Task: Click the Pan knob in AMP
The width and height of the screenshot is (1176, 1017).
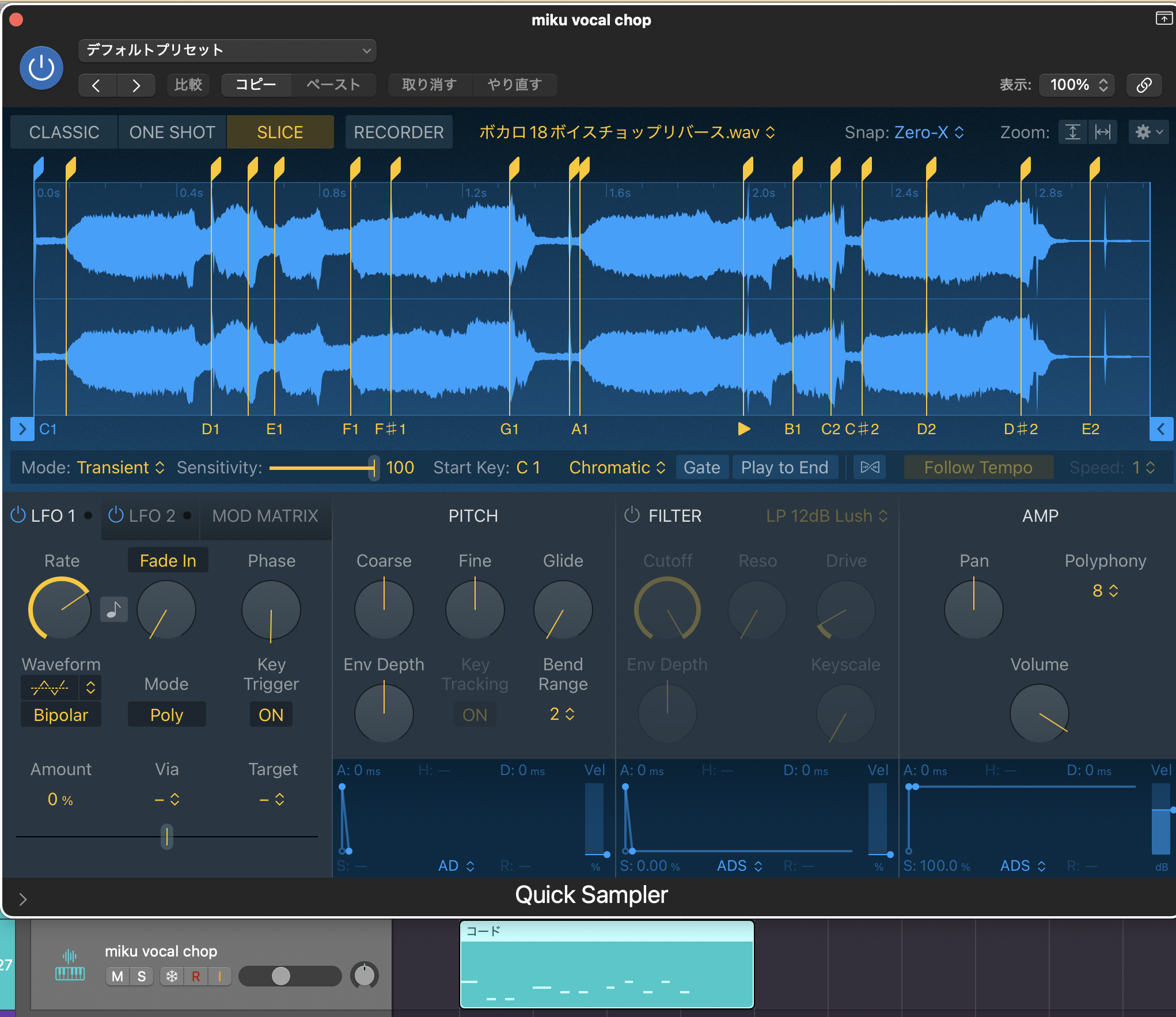Action: click(974, 610)
